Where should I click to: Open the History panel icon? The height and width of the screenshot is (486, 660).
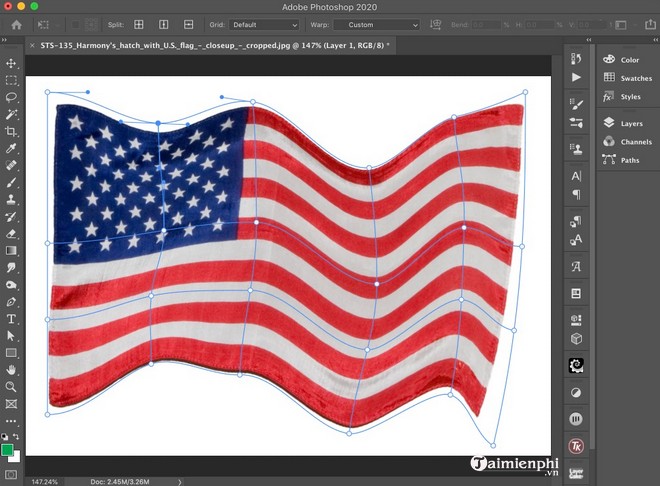(x=576, y=58)
